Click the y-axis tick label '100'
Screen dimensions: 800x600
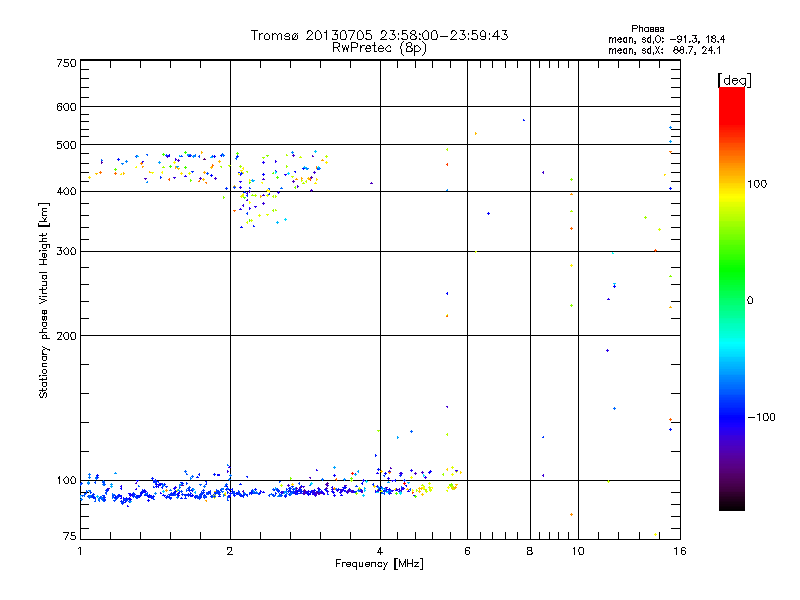coord(66,481)
